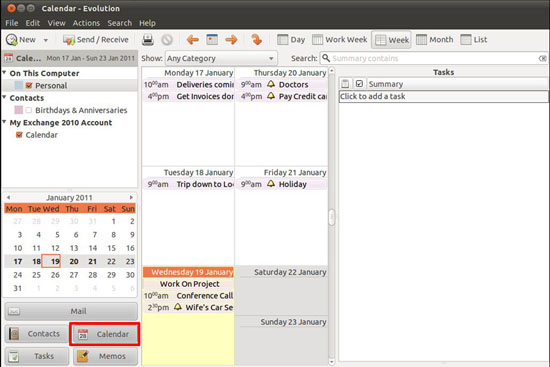The image size is (550, 367).
Task: Click the Go To date icon
Action: point(257,40)
